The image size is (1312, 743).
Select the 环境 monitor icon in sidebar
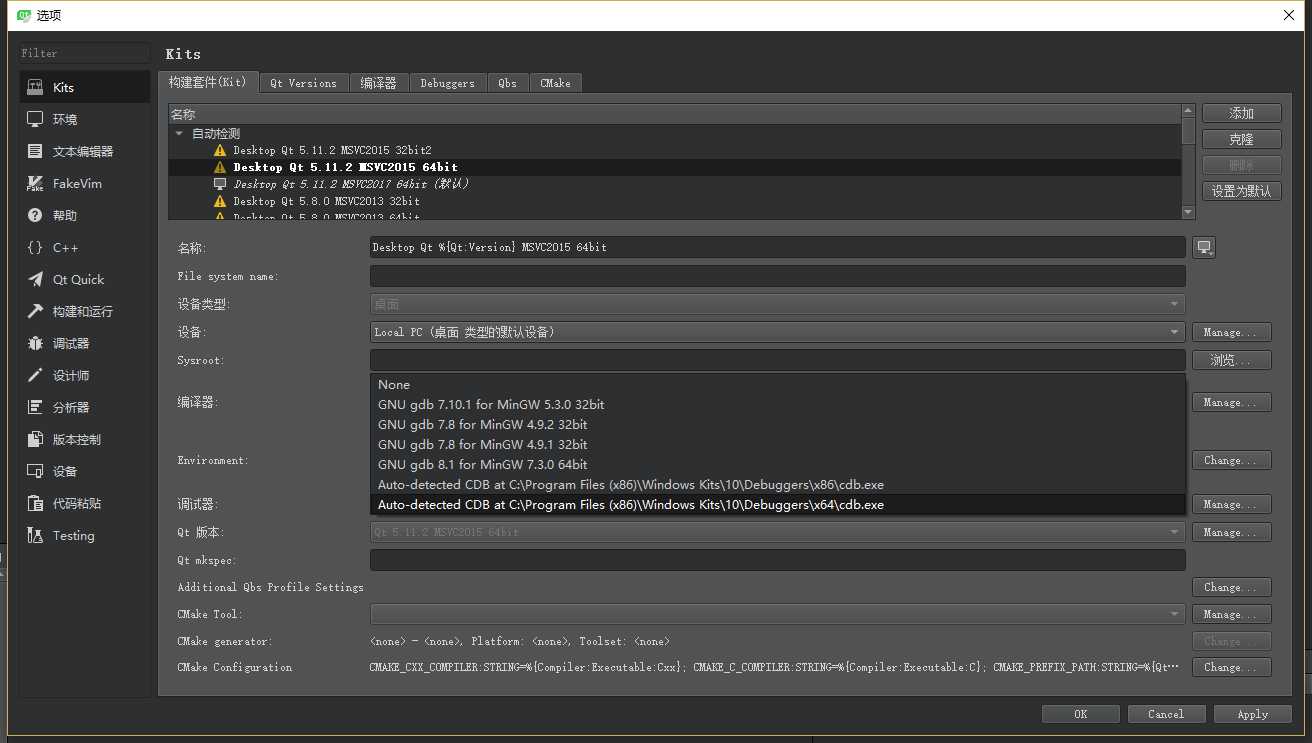coord(36,119)
